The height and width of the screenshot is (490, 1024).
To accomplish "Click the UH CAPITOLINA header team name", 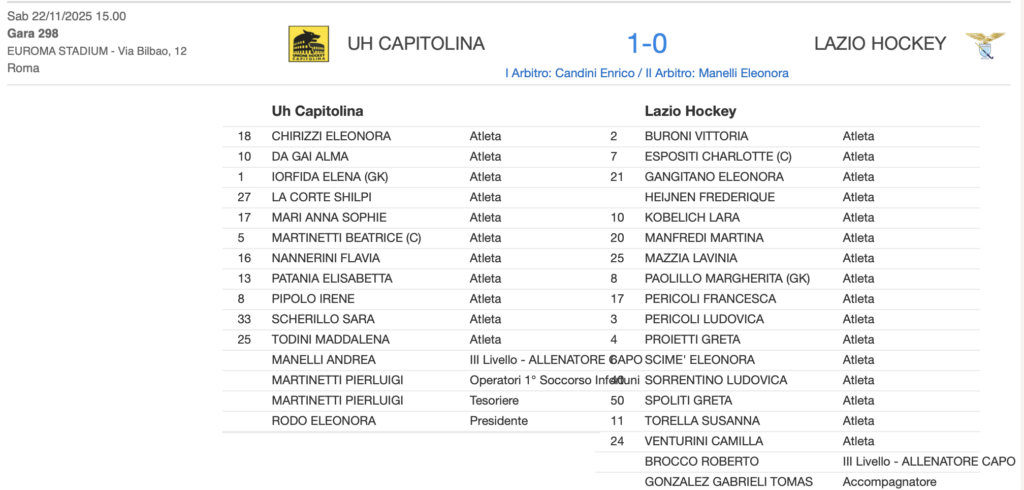I will coord(415,44).
